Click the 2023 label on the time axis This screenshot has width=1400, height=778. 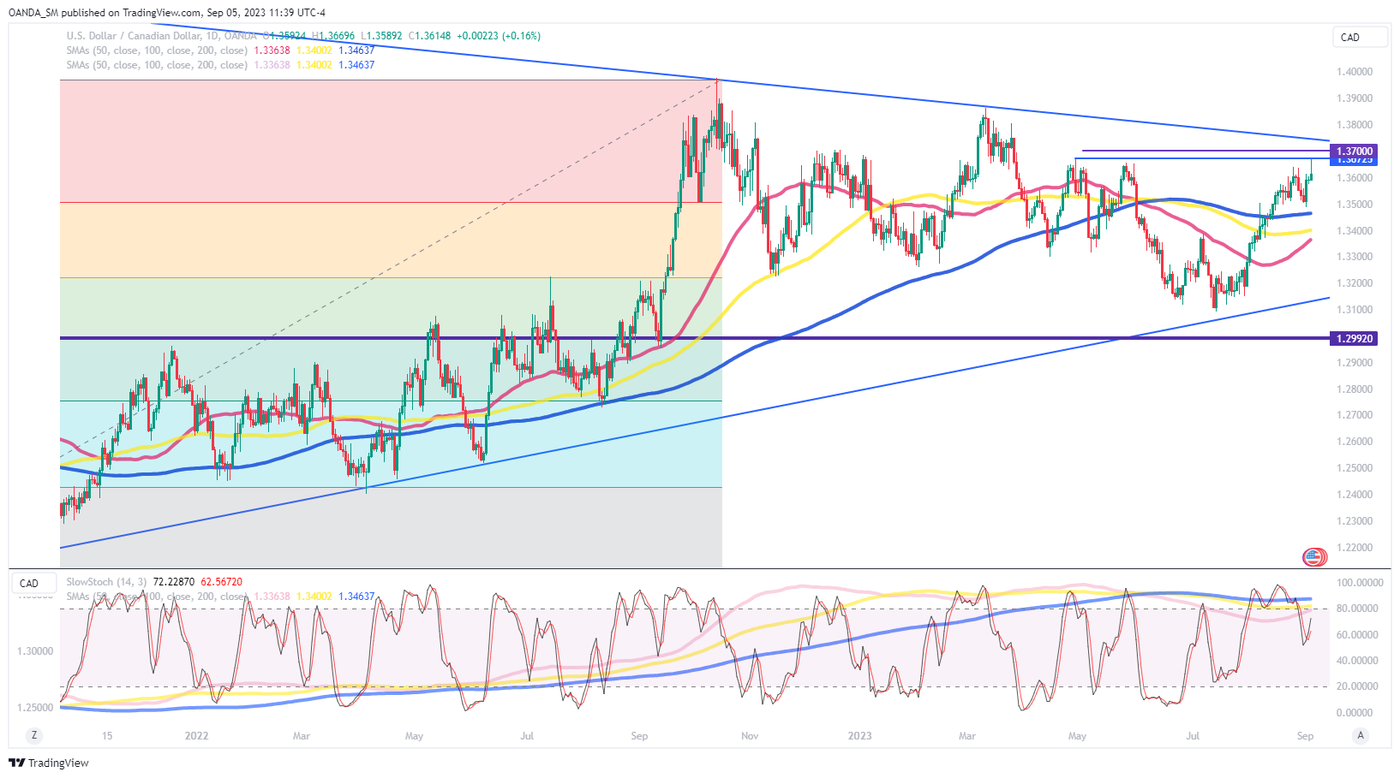(x=859, y=735)
